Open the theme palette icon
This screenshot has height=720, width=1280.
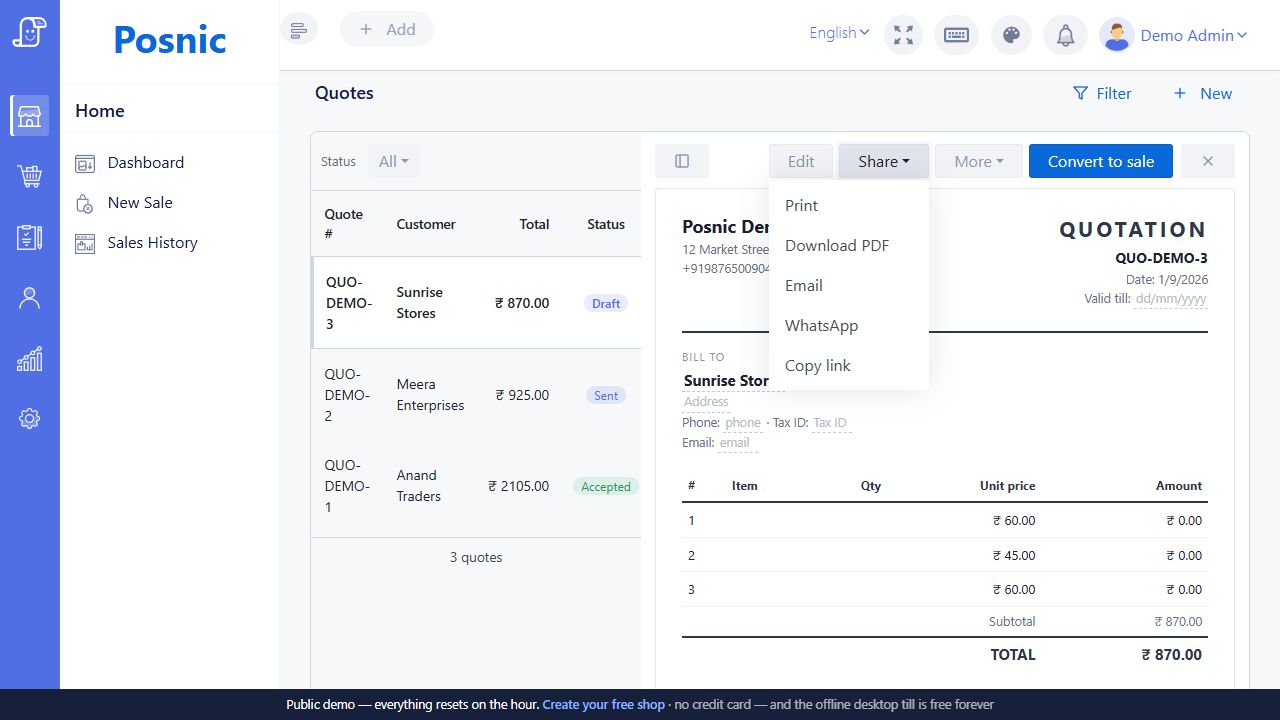[1011, 35]
